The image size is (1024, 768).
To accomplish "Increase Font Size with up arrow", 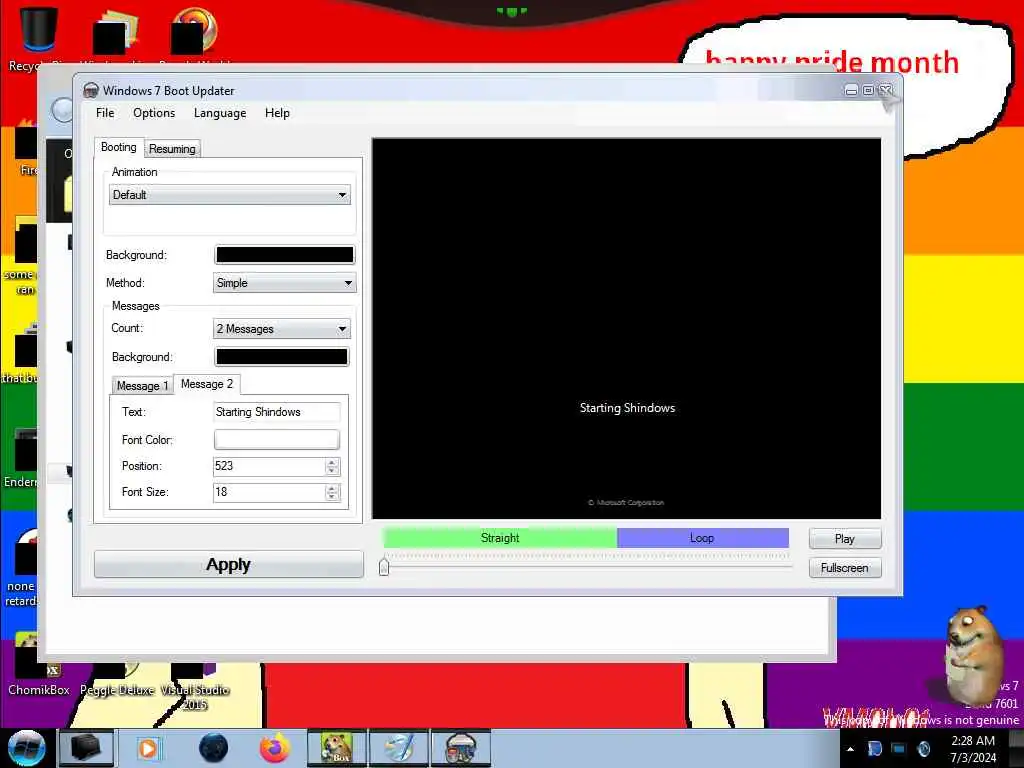I will (x=332, y=488).
